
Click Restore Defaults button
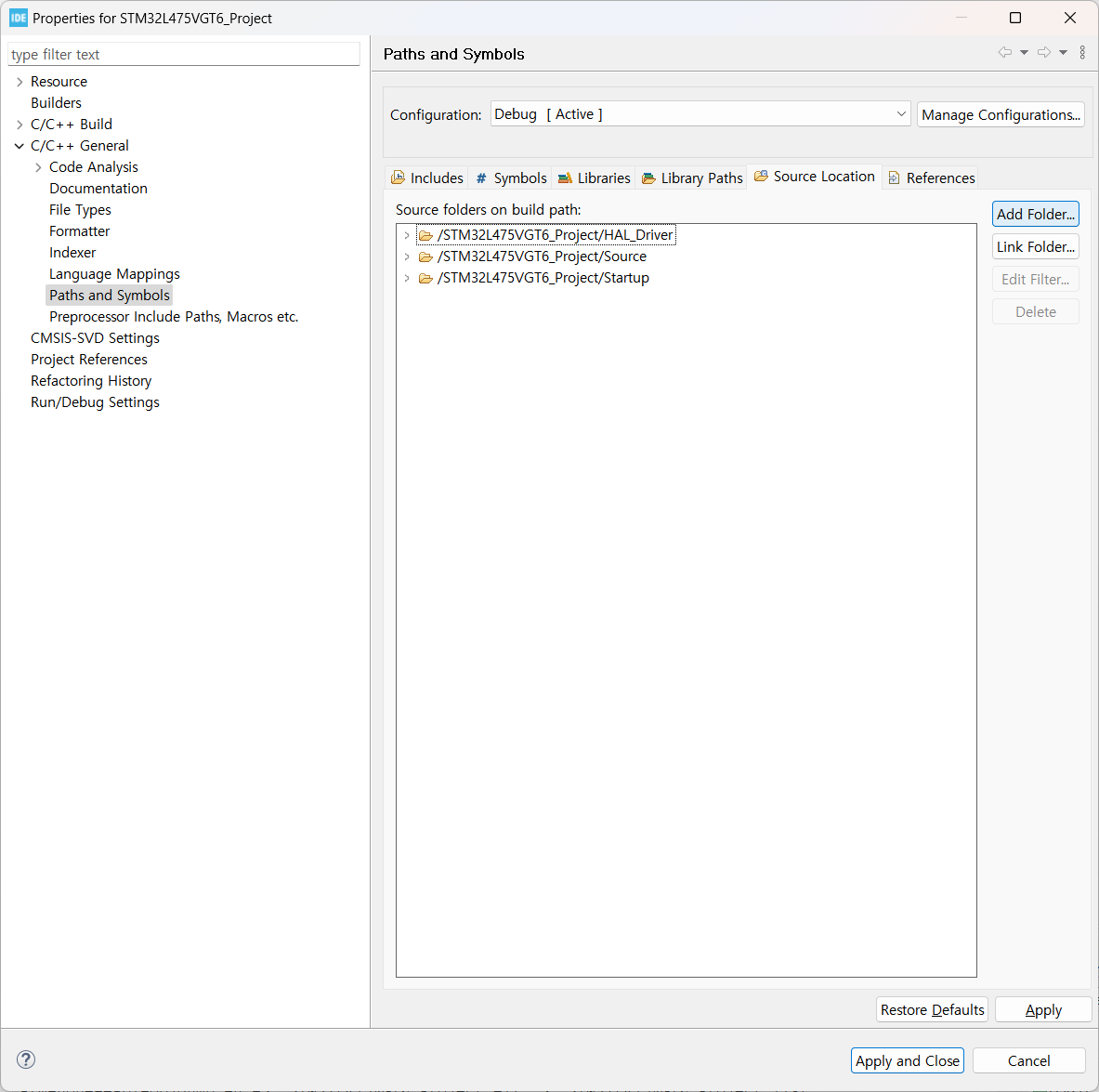932,1009
